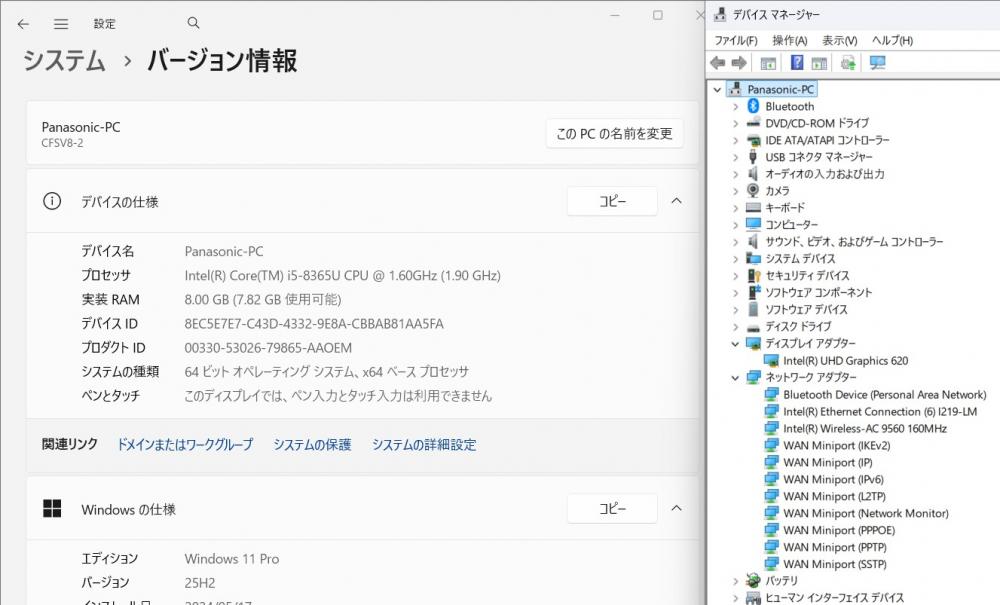Collapse the デバイスの仕様 section chevron
This screenshot has height=605, width=1000.
(677, 201)
